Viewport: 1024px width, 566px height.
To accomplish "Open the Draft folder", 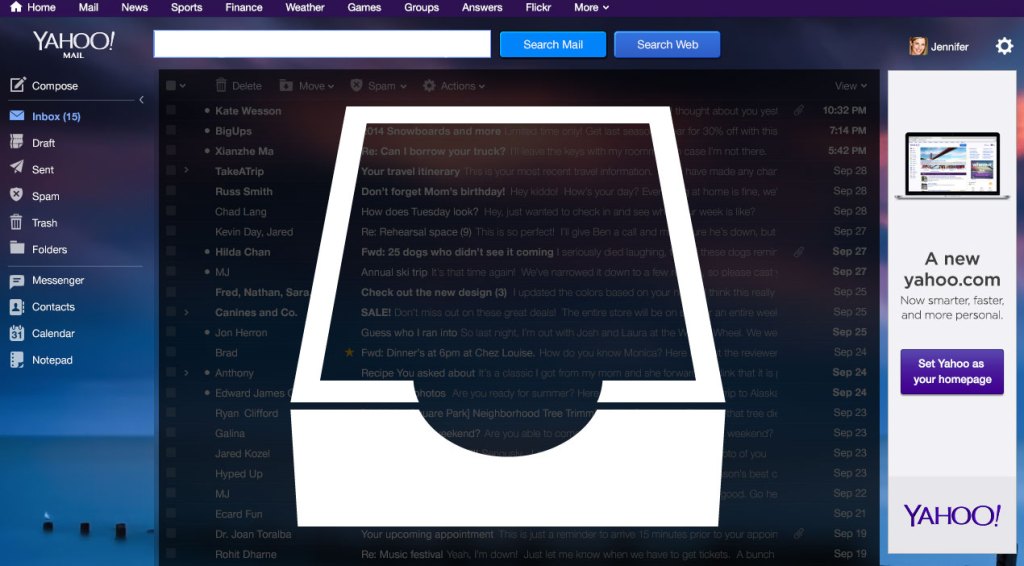I will coord(33,142).
